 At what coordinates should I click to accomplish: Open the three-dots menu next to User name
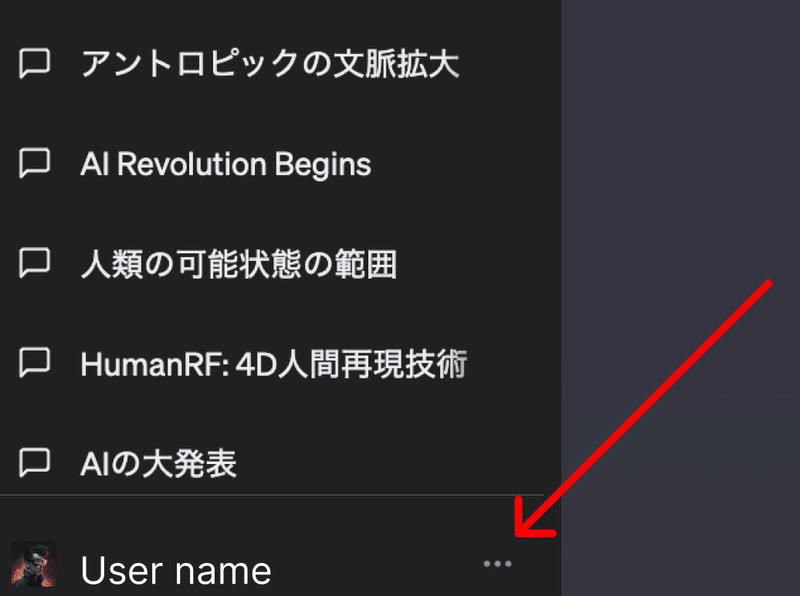click(x=497, y=564)
